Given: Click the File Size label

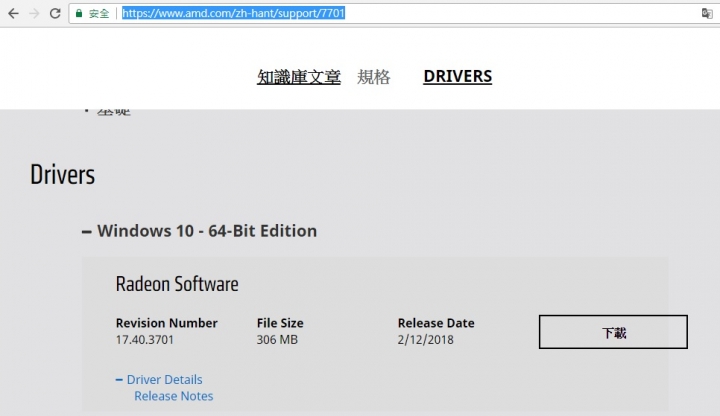Looking at the screenshot, I should tap(280, 323).
